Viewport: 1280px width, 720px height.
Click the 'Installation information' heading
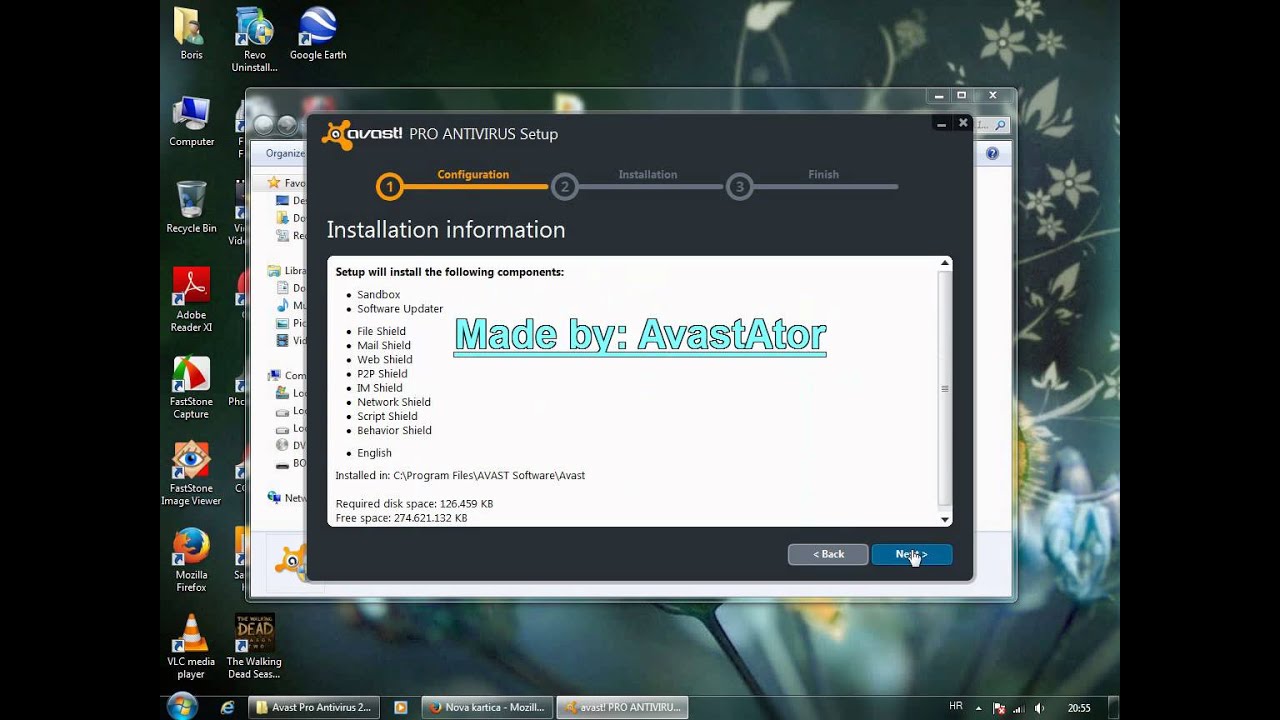(446, 230)
